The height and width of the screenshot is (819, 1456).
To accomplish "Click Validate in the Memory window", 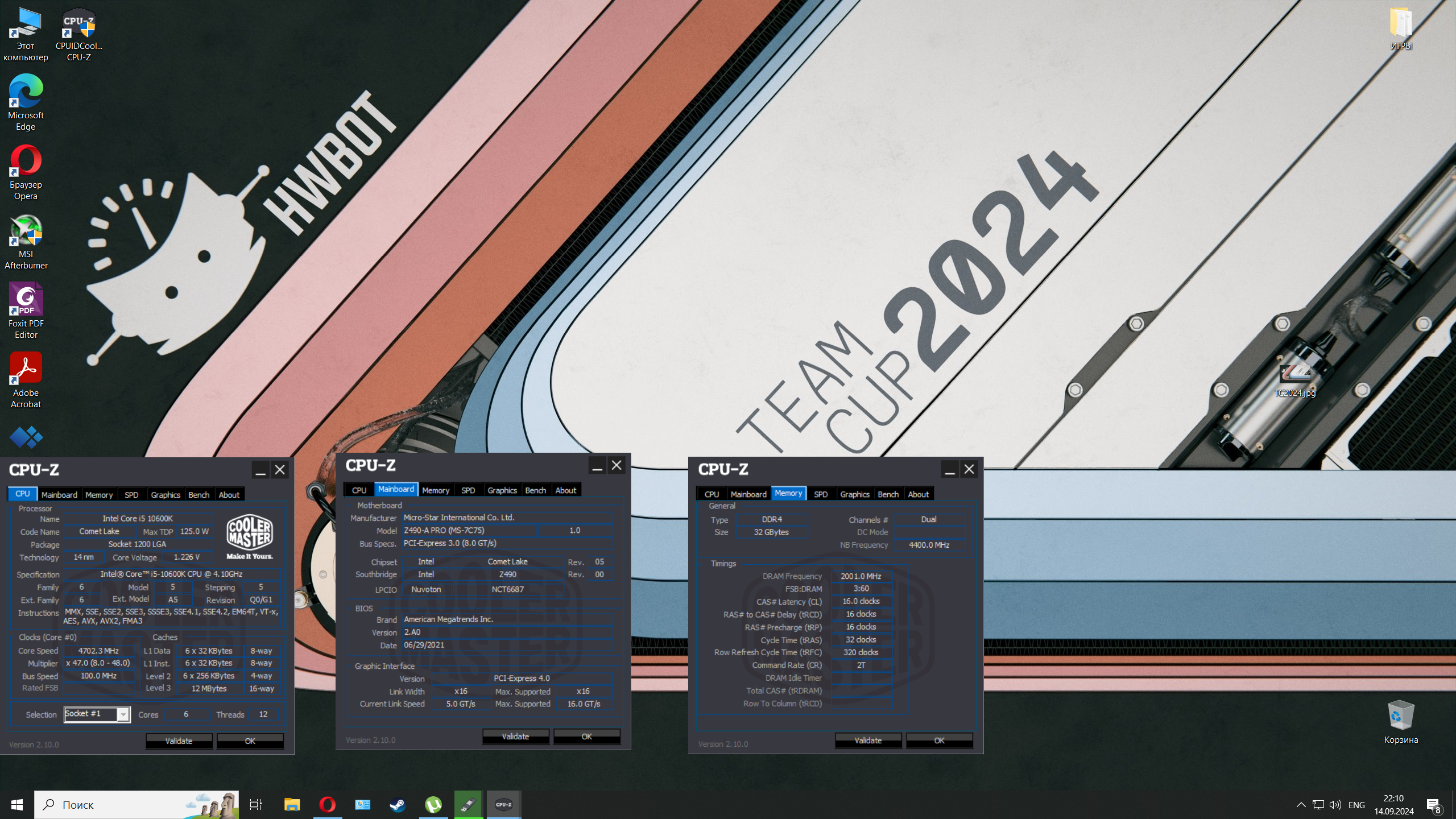I will [x=868, y=740].
